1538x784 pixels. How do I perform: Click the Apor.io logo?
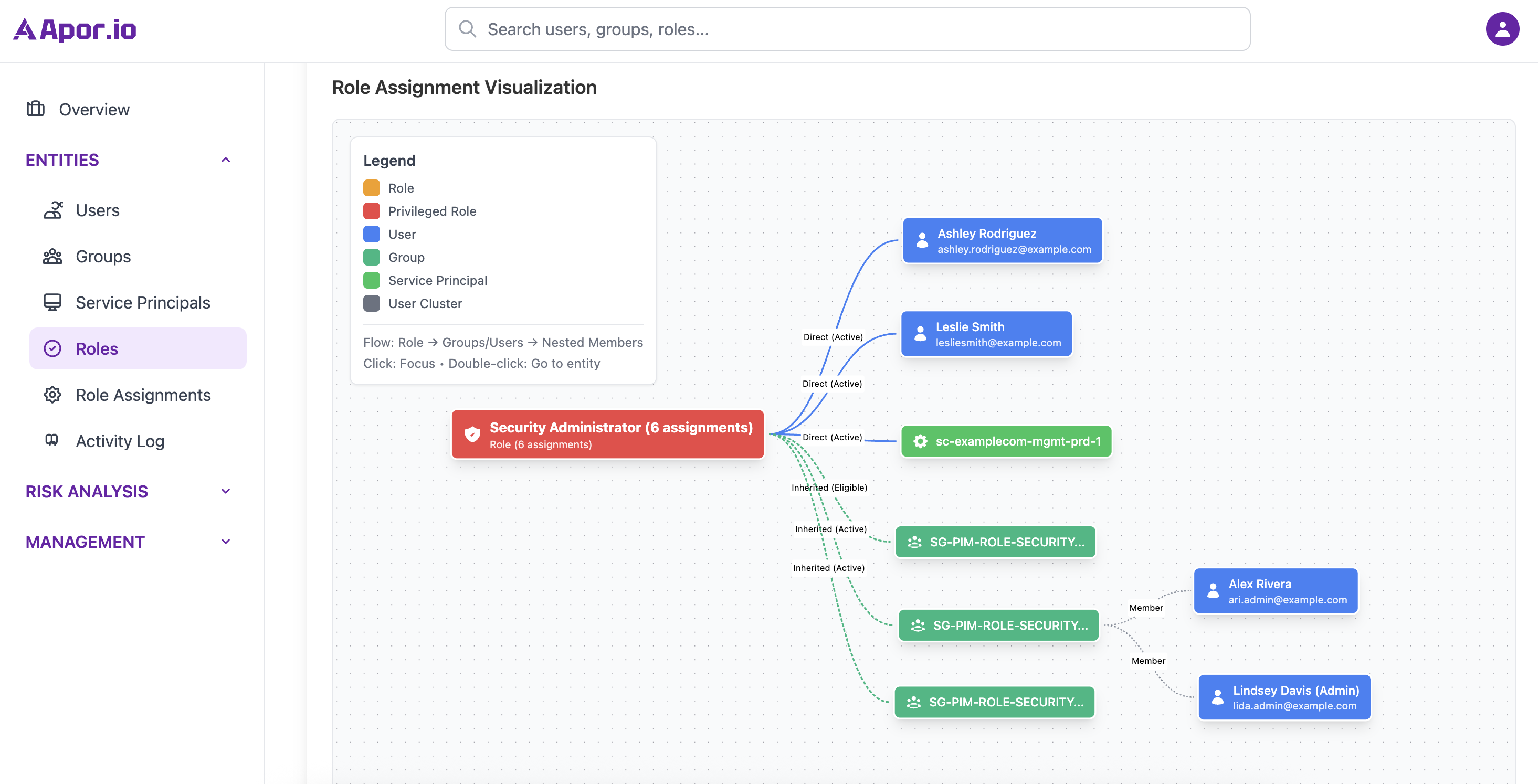pyautogui.click(x=75, y=29)
